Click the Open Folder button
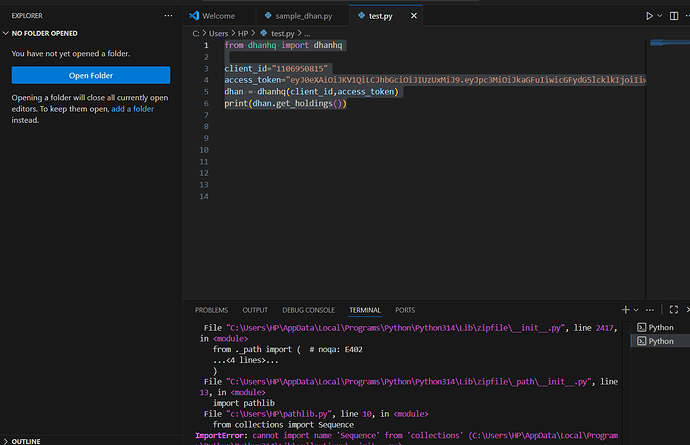The width and height of the screenshot is (690, 445). pyautogui.click(x=91, y=75)
